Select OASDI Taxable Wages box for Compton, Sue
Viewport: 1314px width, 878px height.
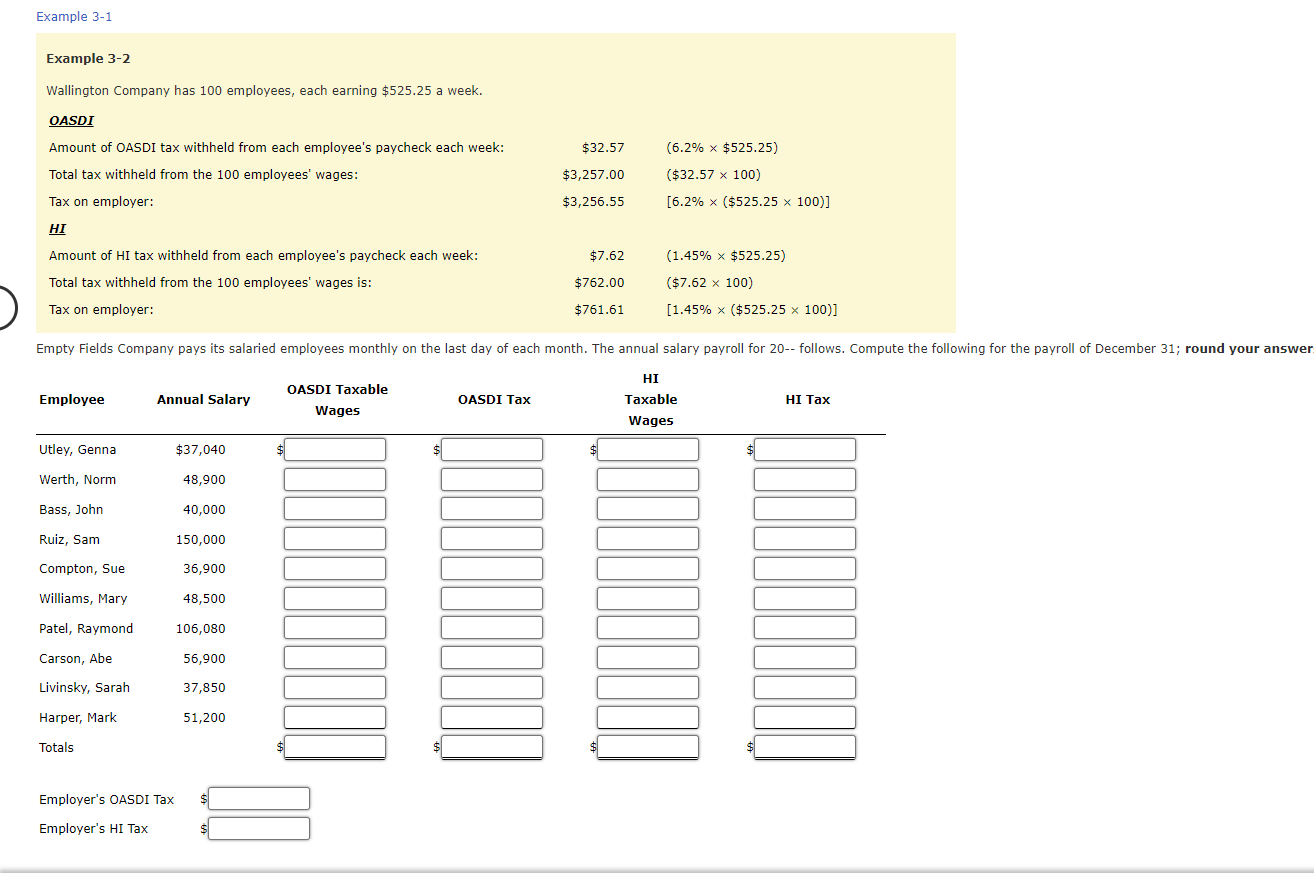tap(335, 569)
